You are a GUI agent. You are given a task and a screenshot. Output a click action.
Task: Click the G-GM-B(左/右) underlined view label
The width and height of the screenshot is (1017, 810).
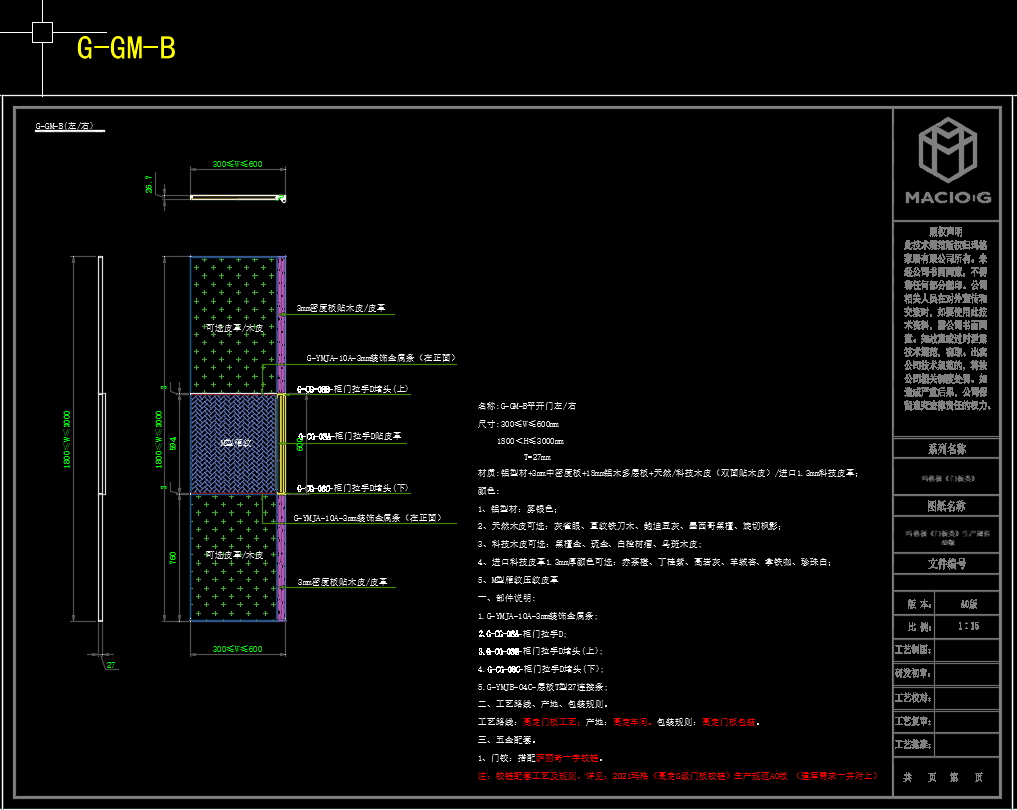[x=64, y=127]
